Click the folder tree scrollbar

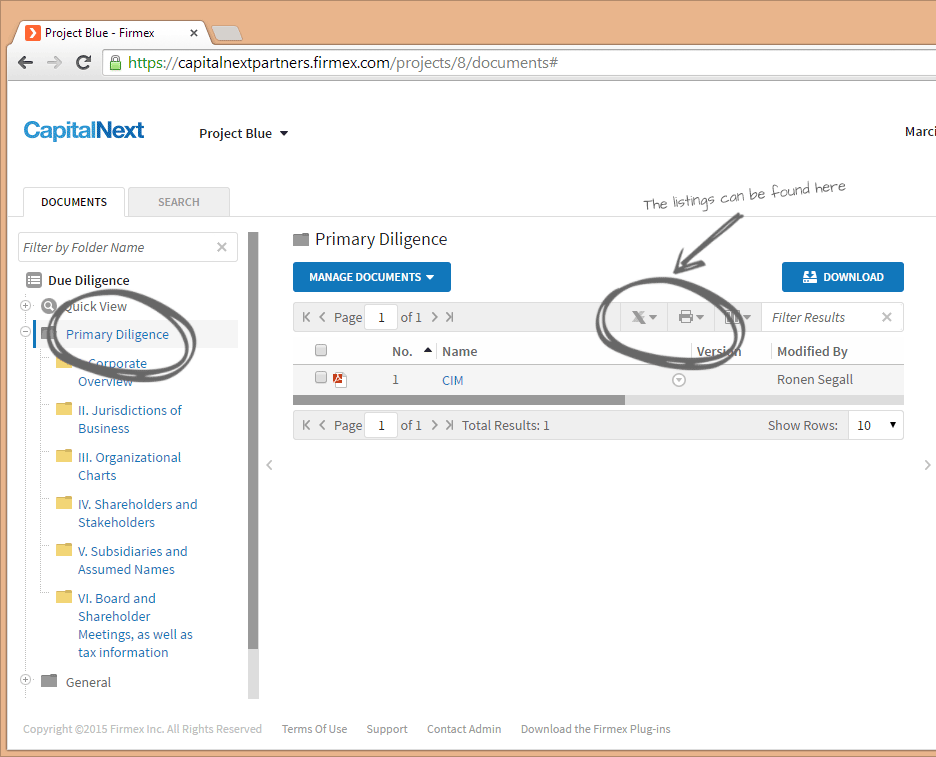[253, 441]
